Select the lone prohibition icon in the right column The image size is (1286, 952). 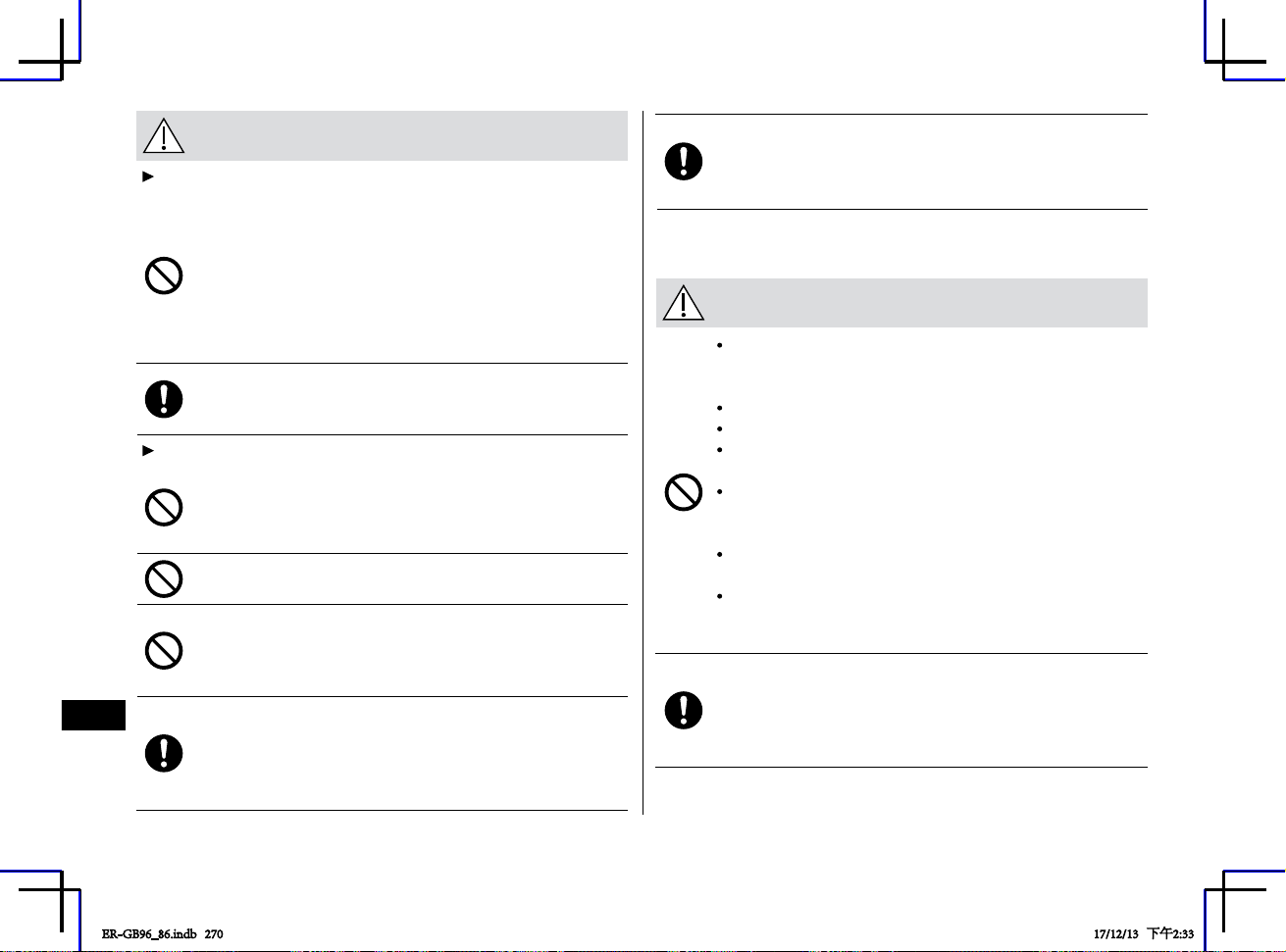[x=684, y=492]
